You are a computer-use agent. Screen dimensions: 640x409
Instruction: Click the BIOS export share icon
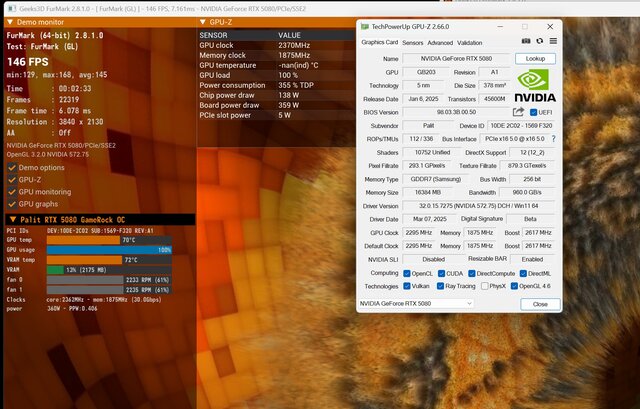[518, 112]
